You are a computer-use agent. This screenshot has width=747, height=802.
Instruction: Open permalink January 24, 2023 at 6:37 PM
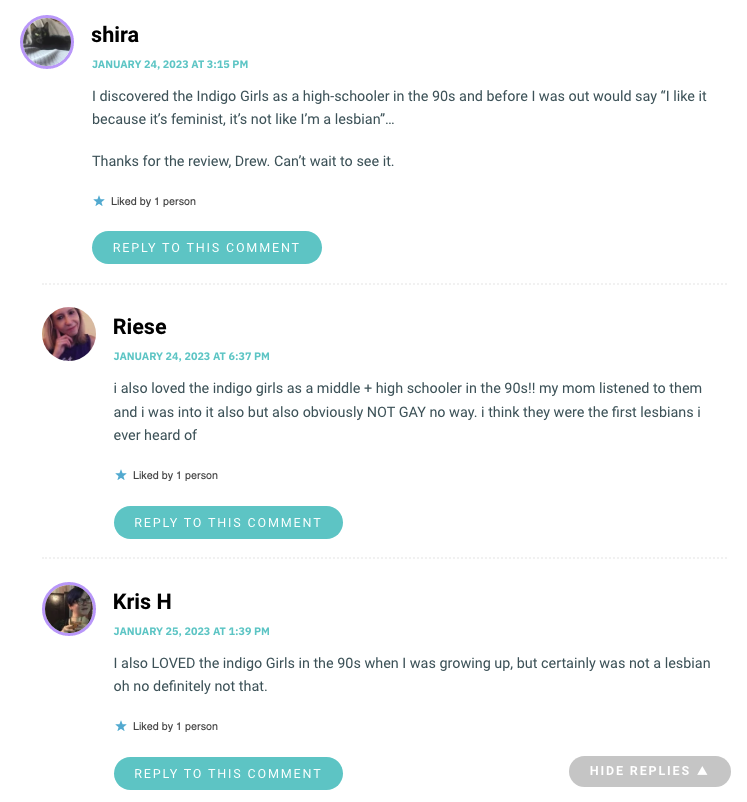[191, 356]
